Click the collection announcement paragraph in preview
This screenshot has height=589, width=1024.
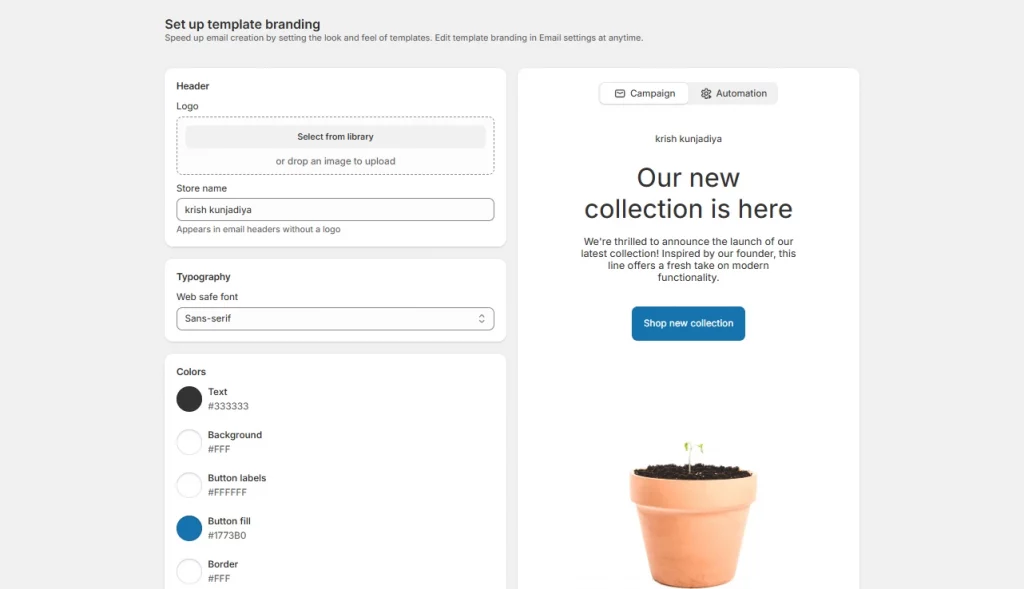click(688, 259)
